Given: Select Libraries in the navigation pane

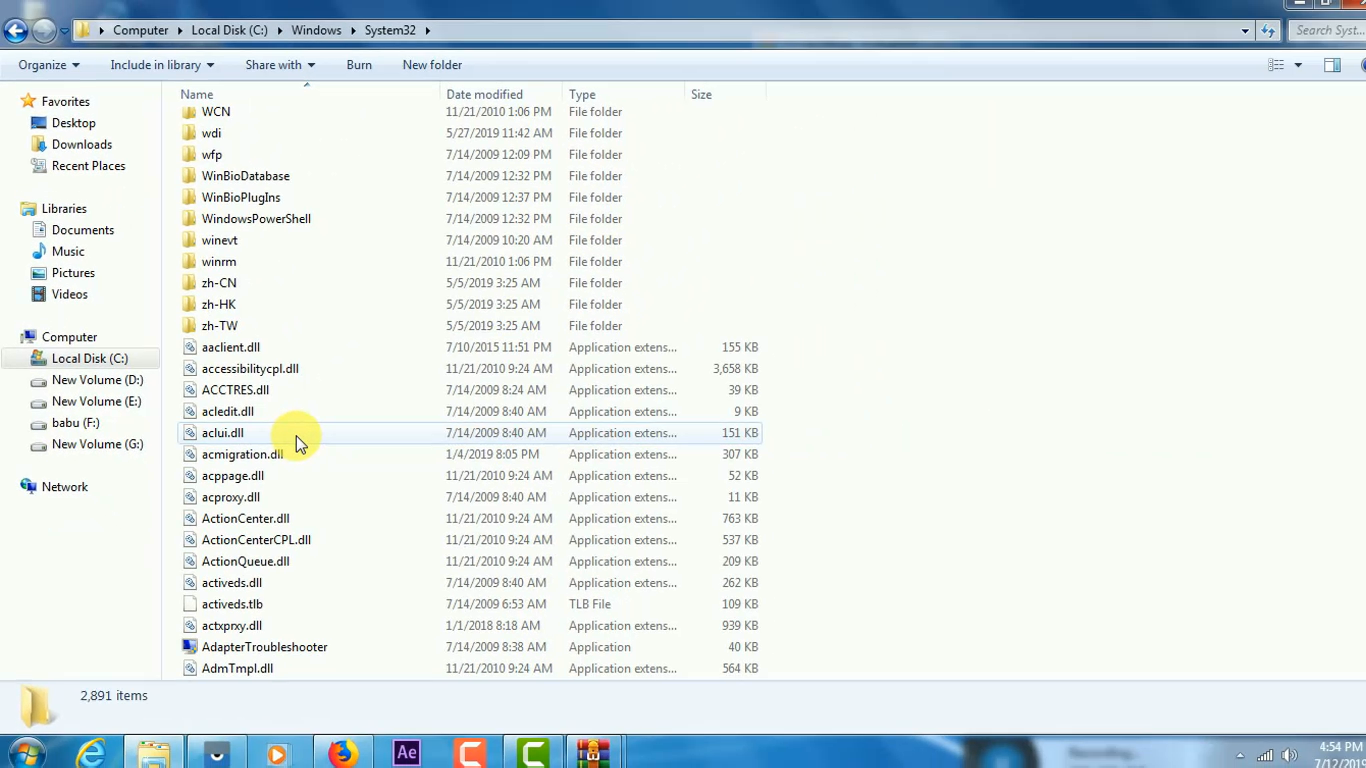Looking at the screenshot, I should point(64,209).
